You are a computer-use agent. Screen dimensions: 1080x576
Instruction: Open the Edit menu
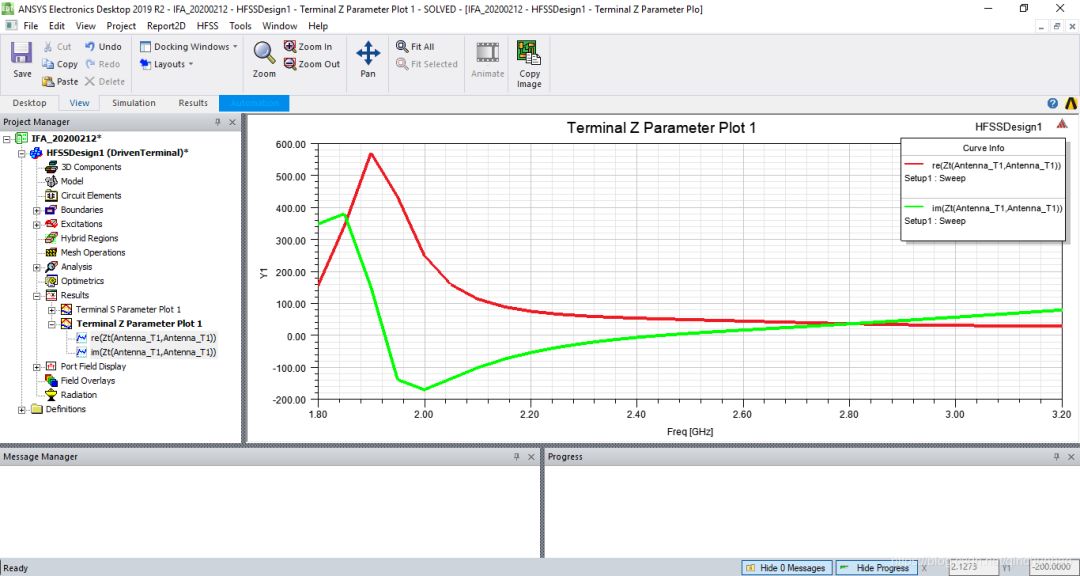56,25
